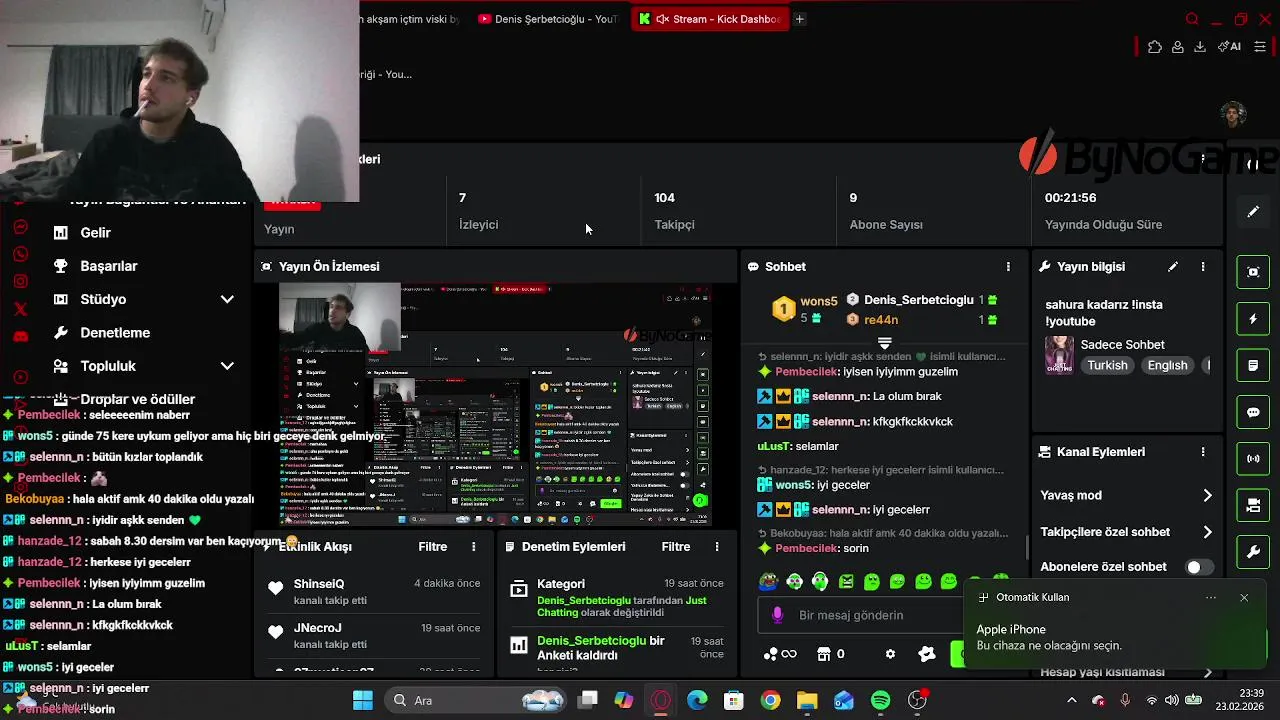Click ShinseiQ in activity feed
This screenshot has height=720, width=1280.
coord(319,584)
